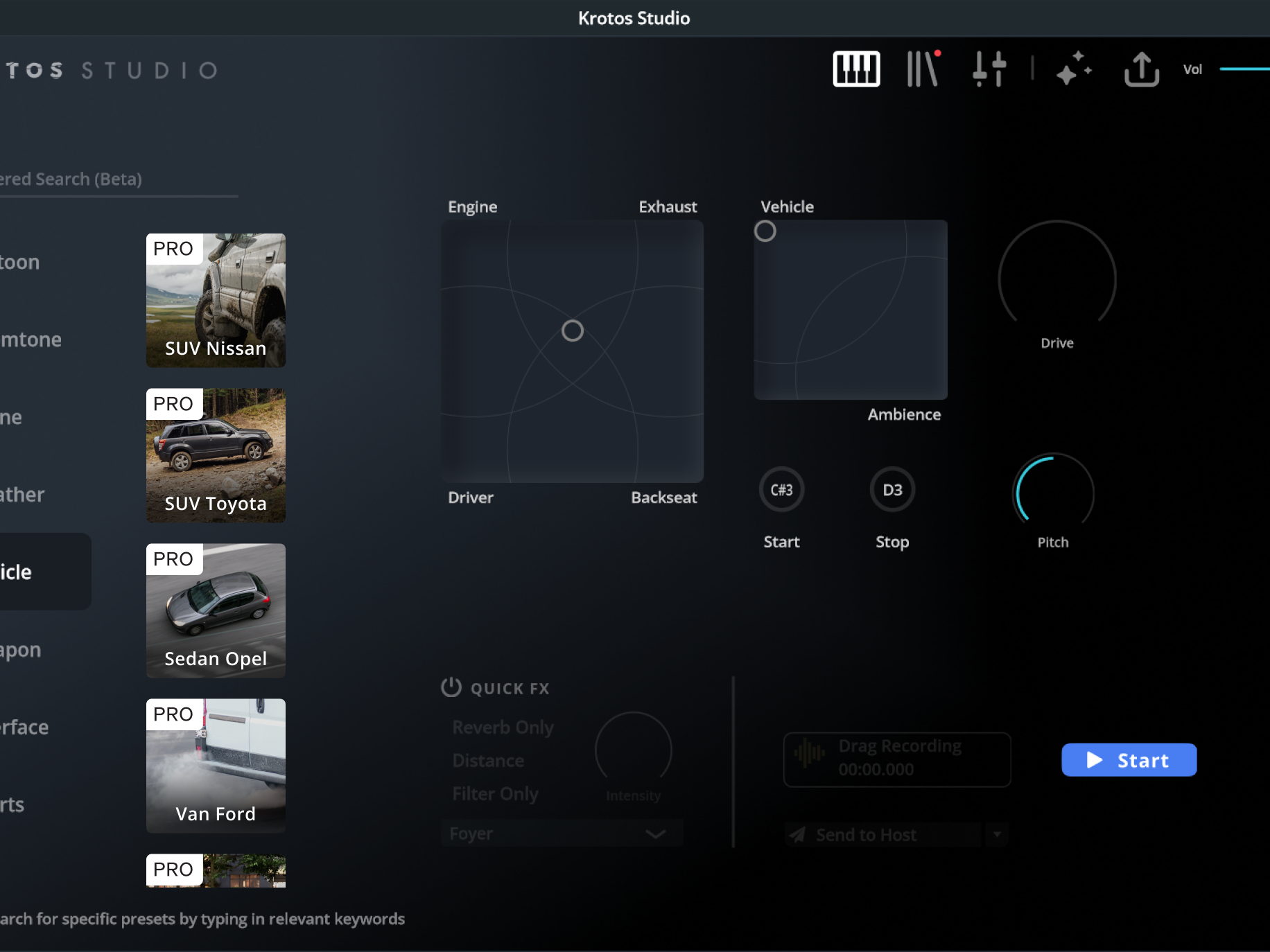Expand the Send to Host arrow
Screen dimensions: 1270x952
997,835
